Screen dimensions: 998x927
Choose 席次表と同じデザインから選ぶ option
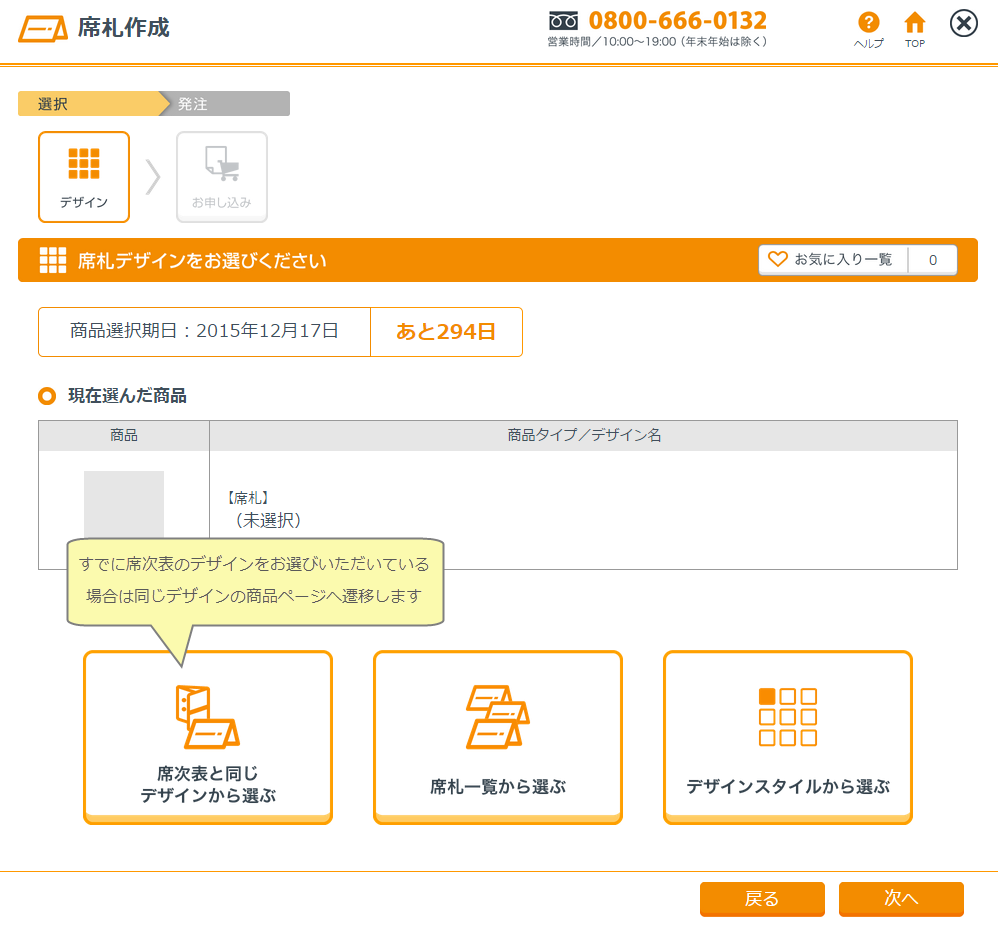(208, 738)
